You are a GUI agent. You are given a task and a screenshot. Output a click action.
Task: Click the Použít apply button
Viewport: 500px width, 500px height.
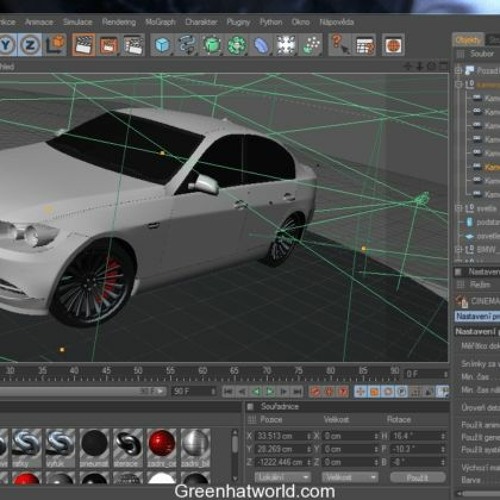pyautogui.click(x=417, y=478)
